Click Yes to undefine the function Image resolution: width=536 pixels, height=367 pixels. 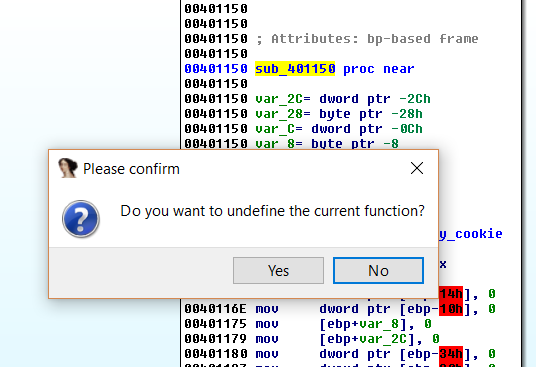click(x=278, y=271)
